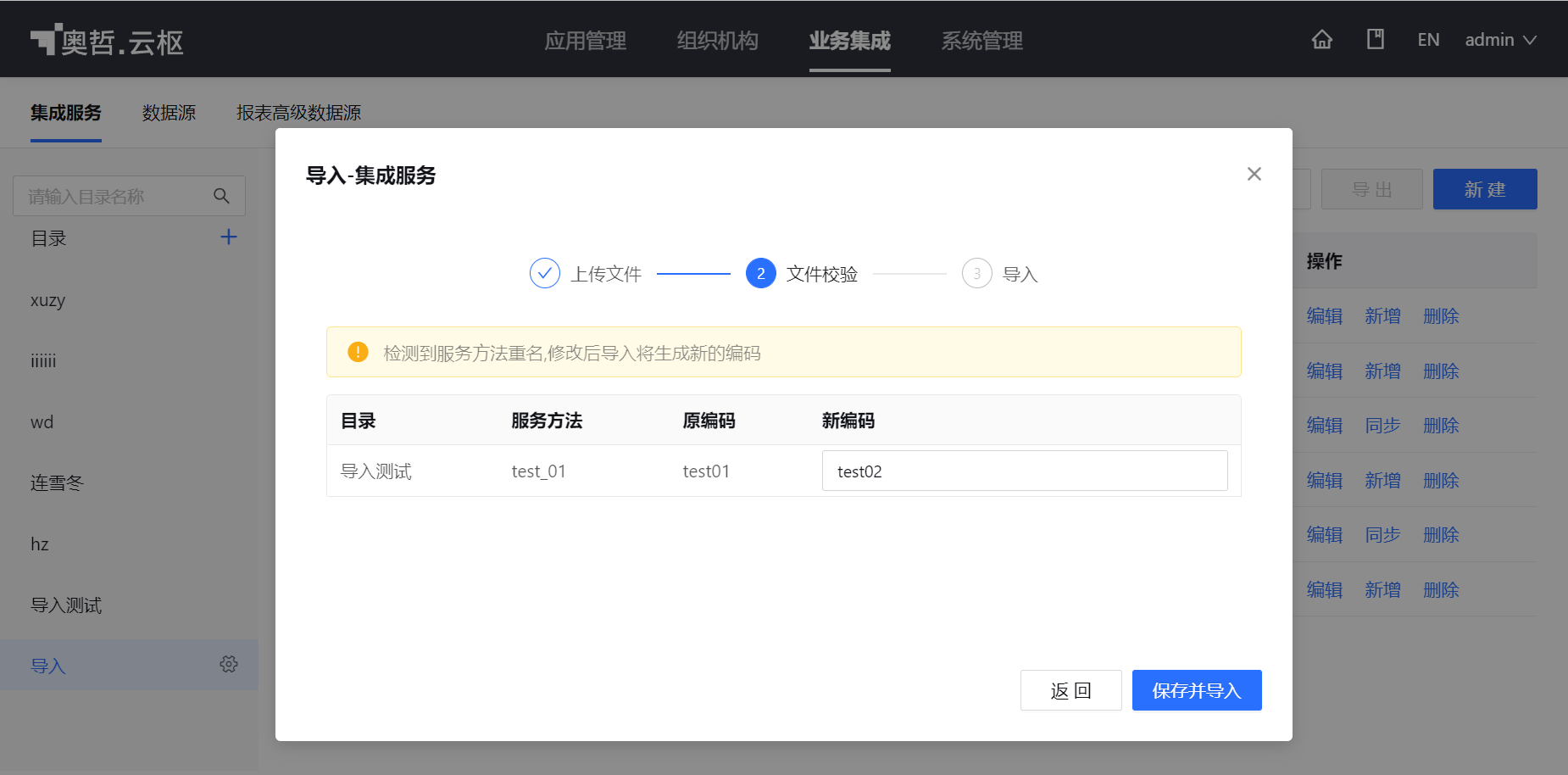Viewport: 1568px width, 775px height.
Task: Click 新增 link in first table row
Action: pos(1383,316)
